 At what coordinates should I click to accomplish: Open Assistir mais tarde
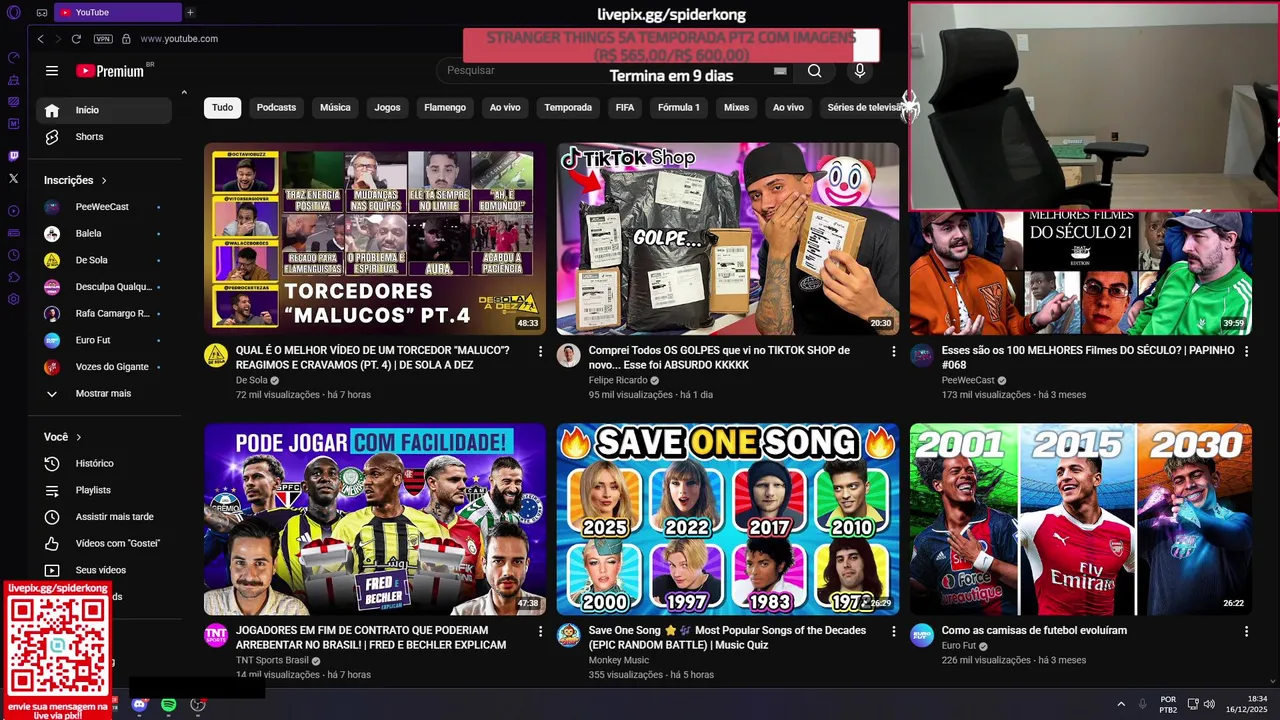click(103, 517)
